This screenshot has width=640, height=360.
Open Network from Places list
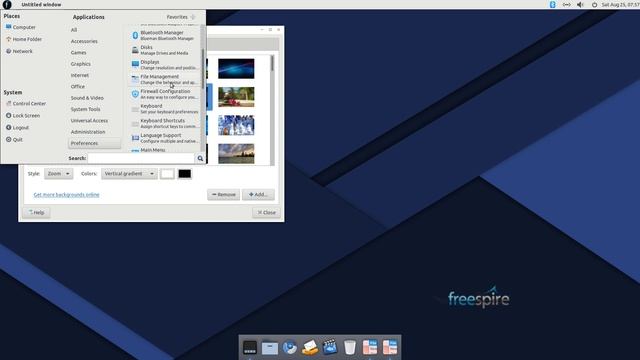click(x=19, y=51)
